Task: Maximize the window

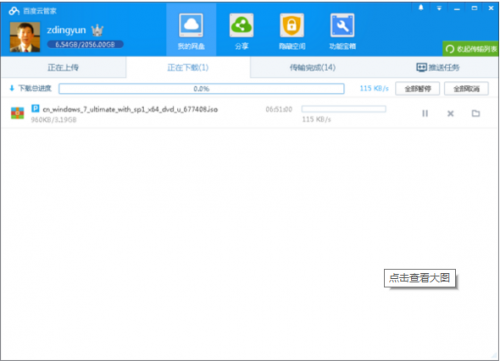Action: [474, 8]
